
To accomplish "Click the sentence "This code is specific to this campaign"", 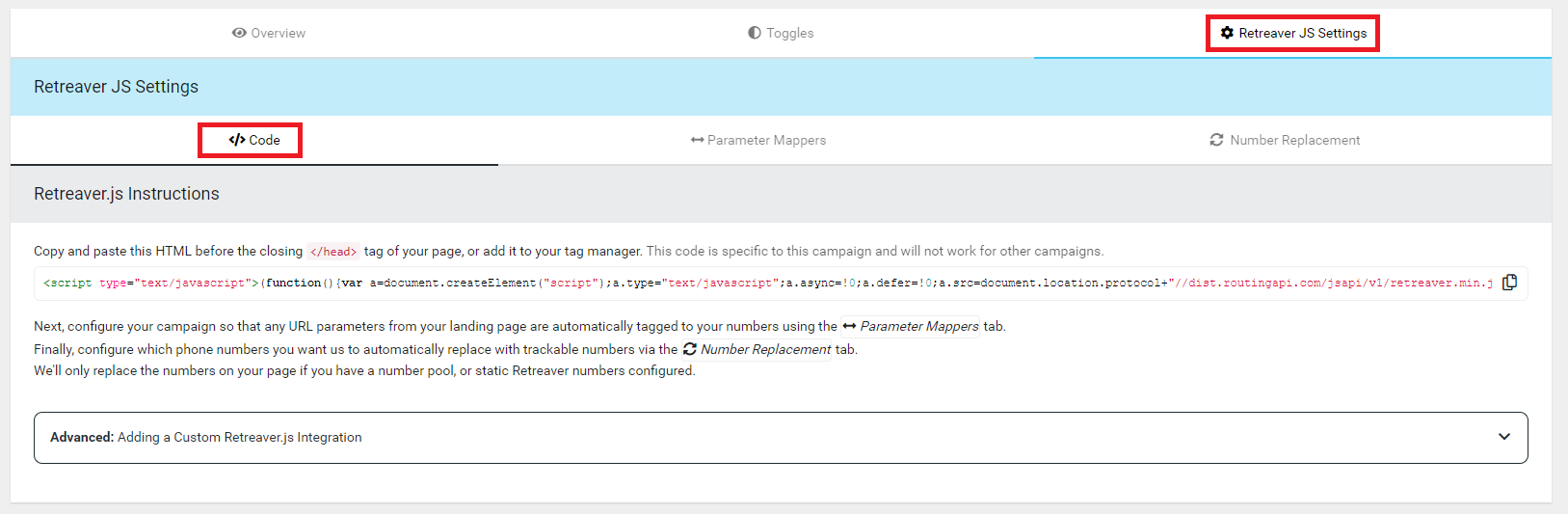I will point(875,251).
